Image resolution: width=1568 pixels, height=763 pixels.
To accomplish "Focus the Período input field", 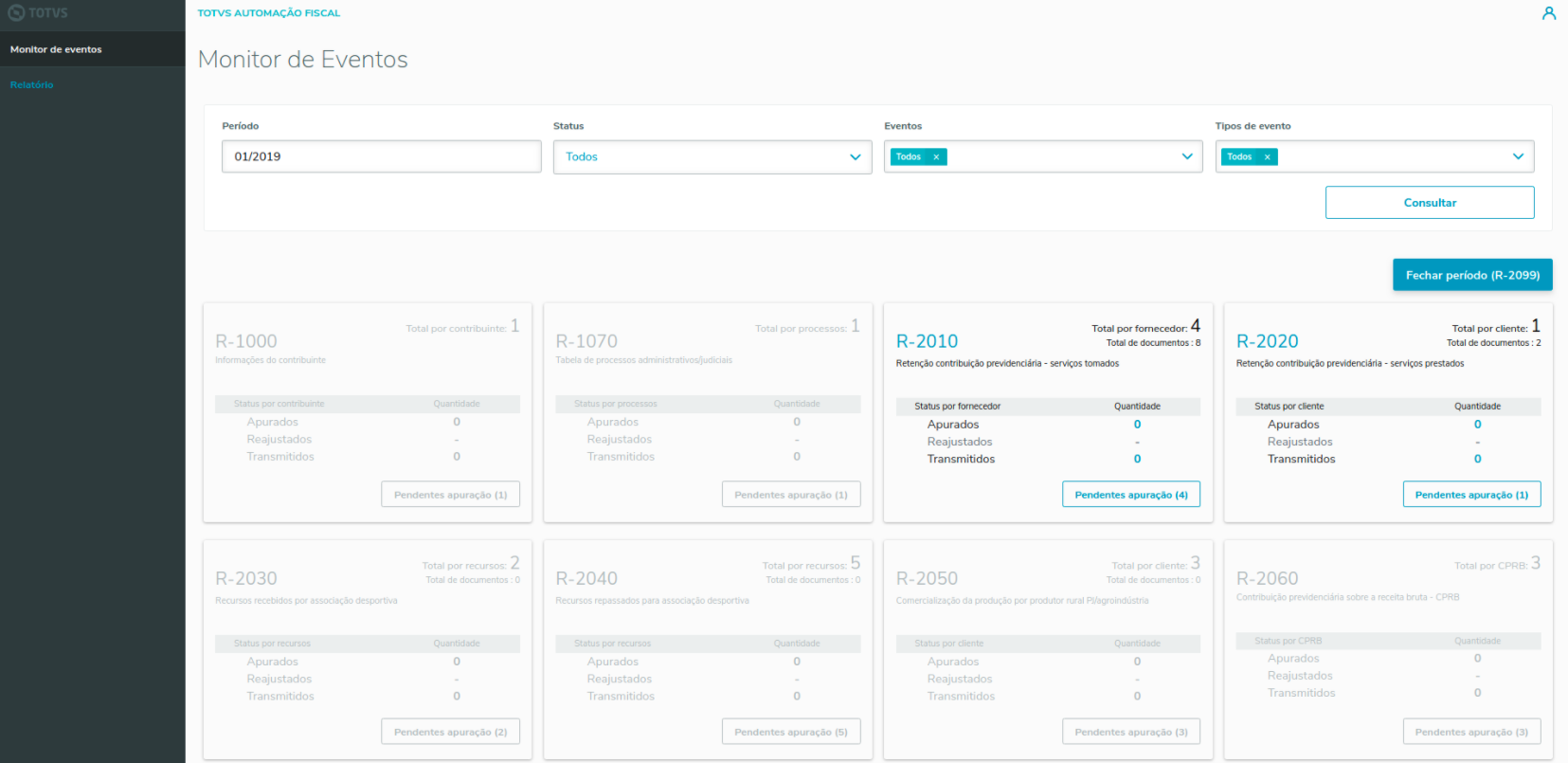I will (381, 157).
